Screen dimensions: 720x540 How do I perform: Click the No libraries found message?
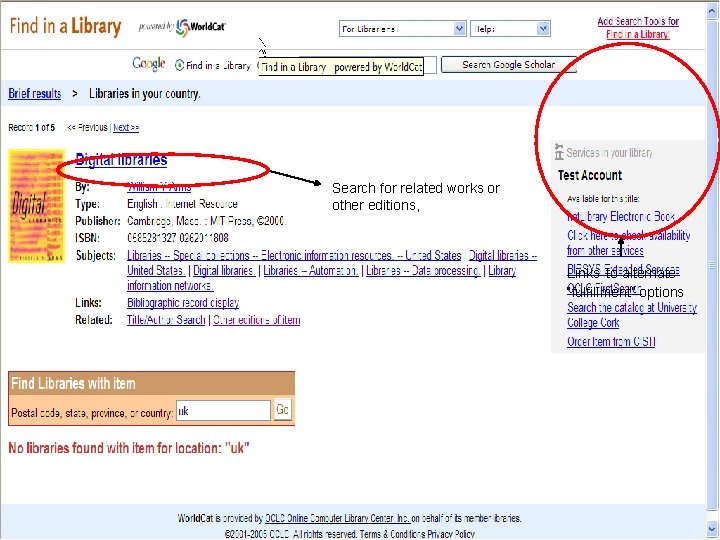coord(129,448)
